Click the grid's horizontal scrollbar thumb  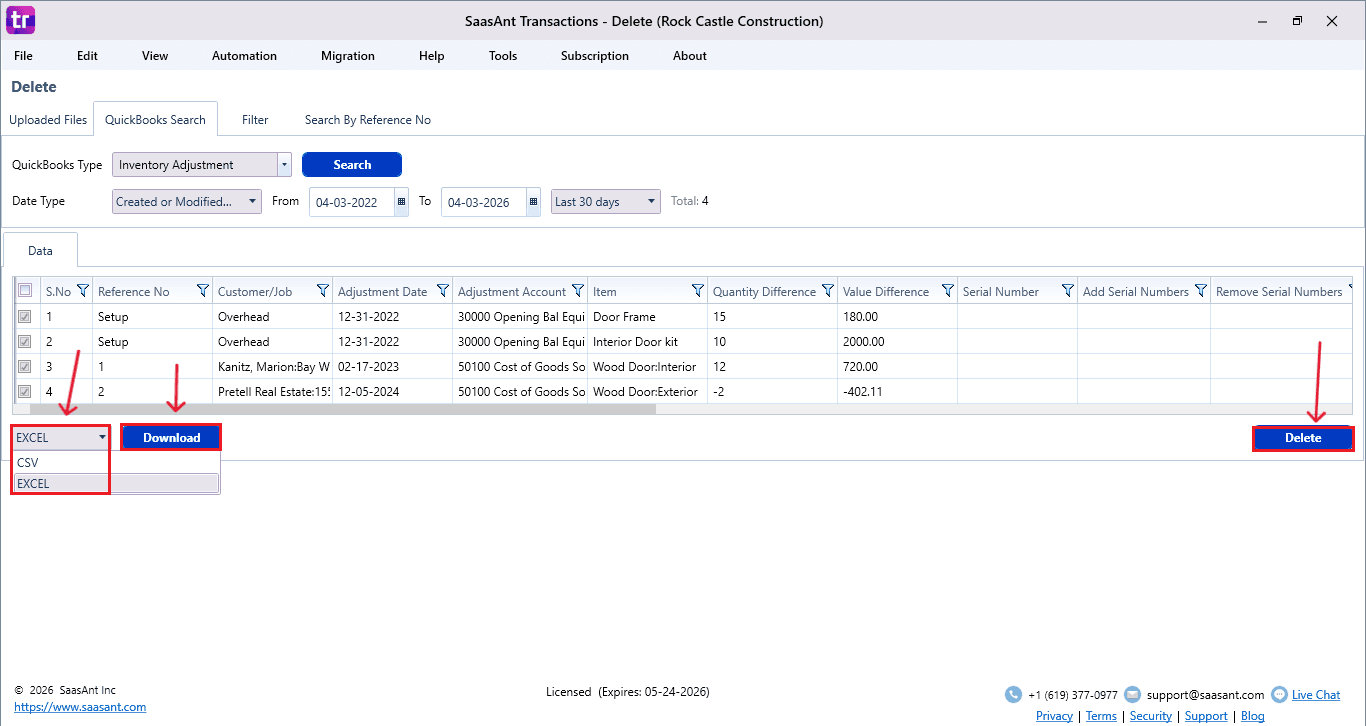(x=343, y=409)
